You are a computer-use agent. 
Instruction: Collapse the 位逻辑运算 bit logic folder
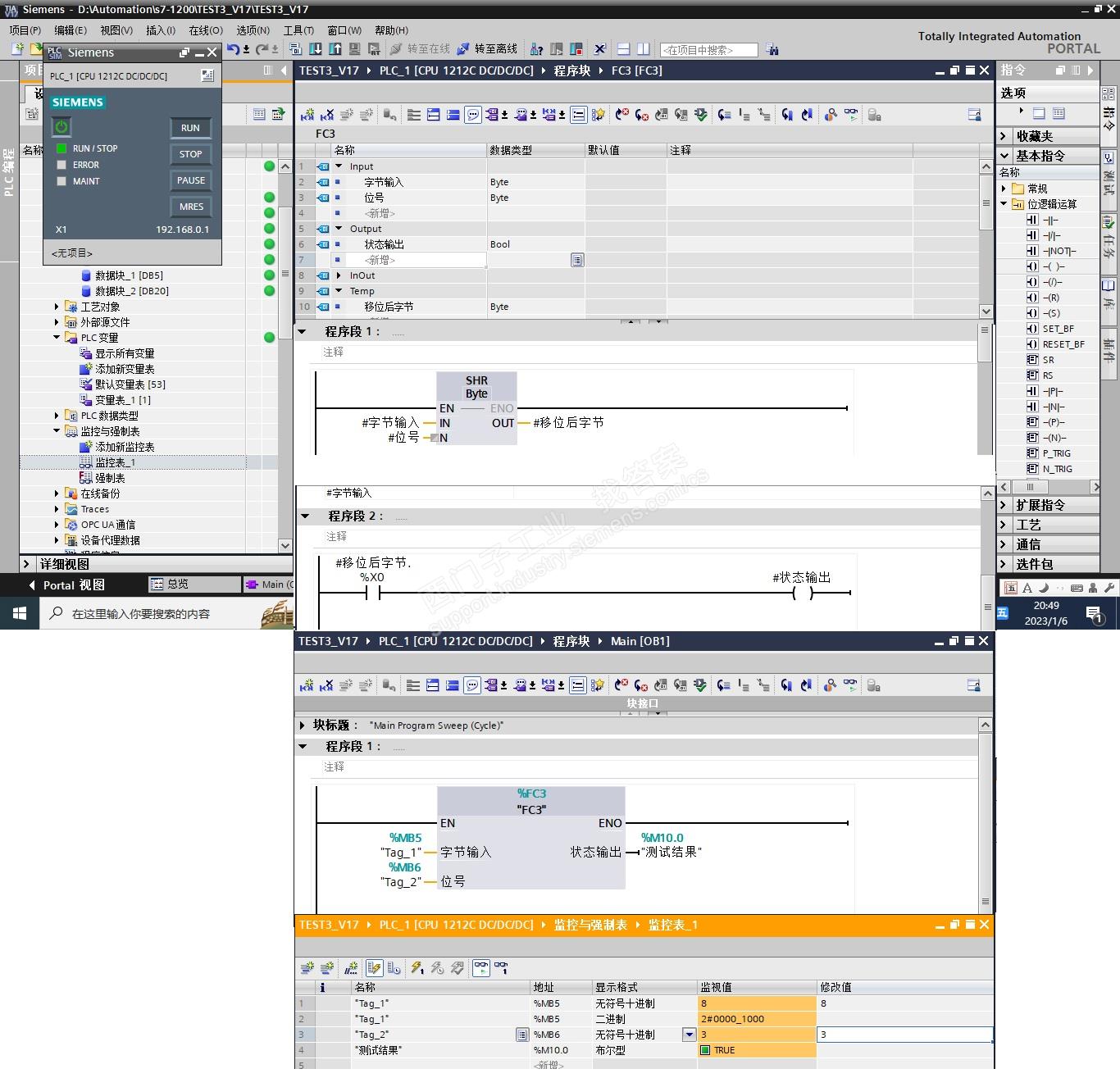tap(1004, 204)
